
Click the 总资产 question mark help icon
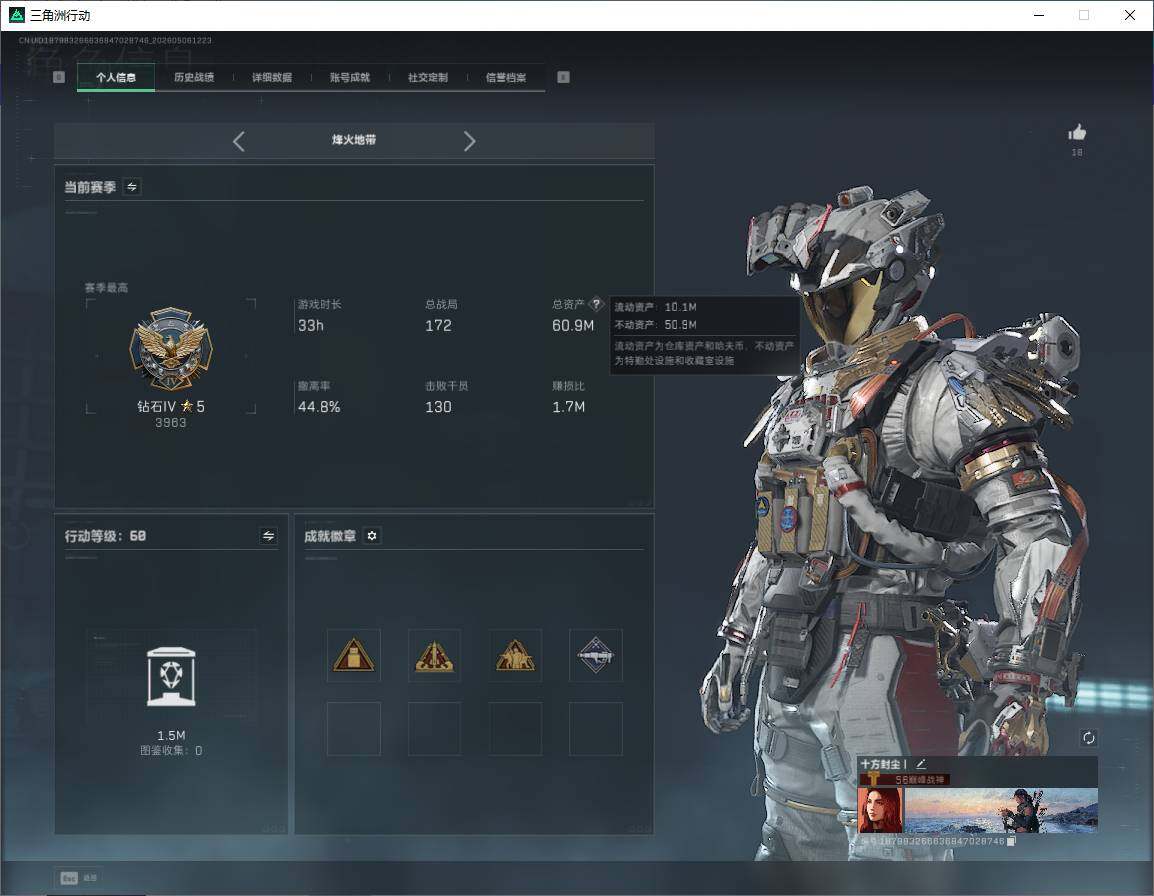coord(596,303)
